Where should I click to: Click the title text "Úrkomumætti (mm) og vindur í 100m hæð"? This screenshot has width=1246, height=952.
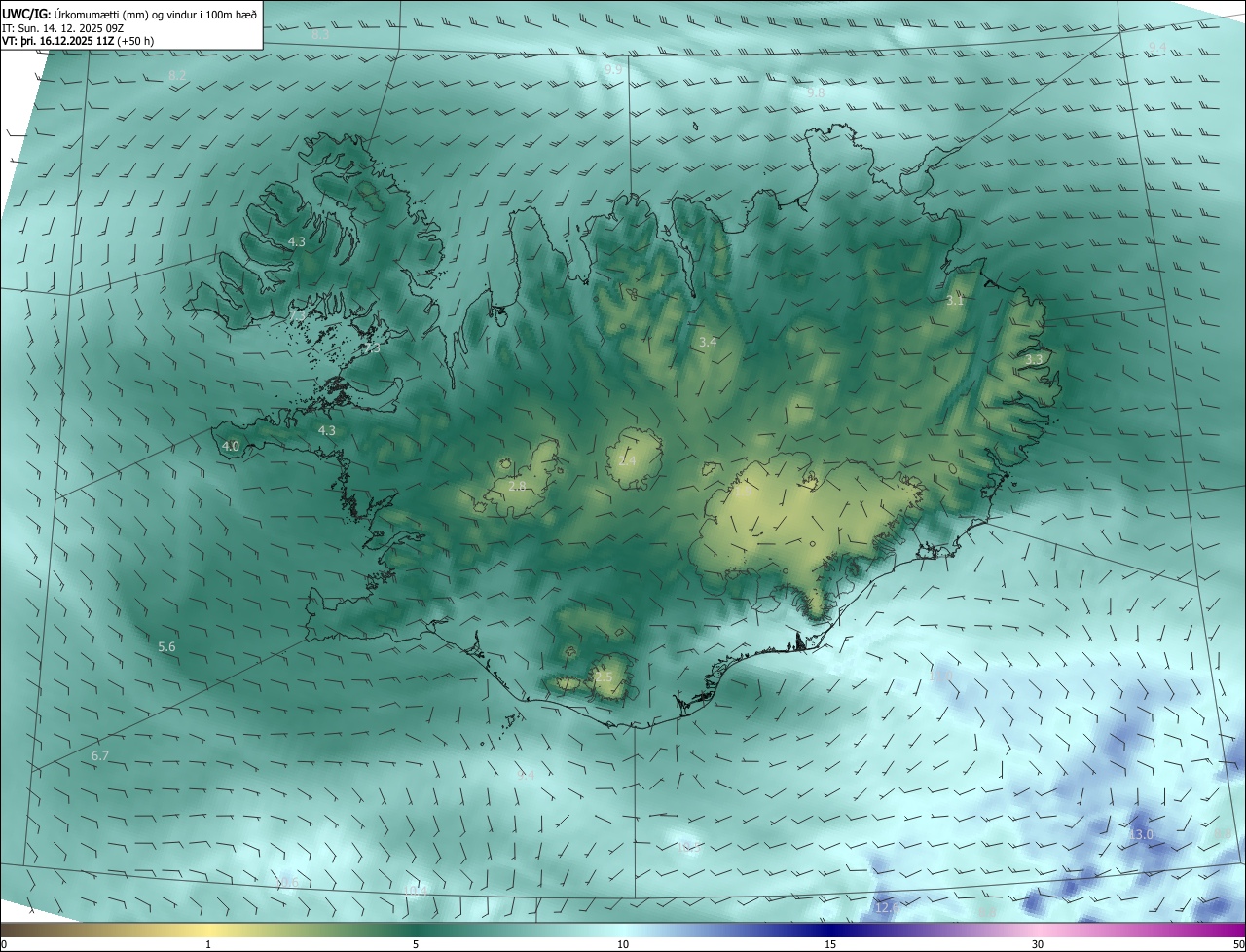point(156,14)
